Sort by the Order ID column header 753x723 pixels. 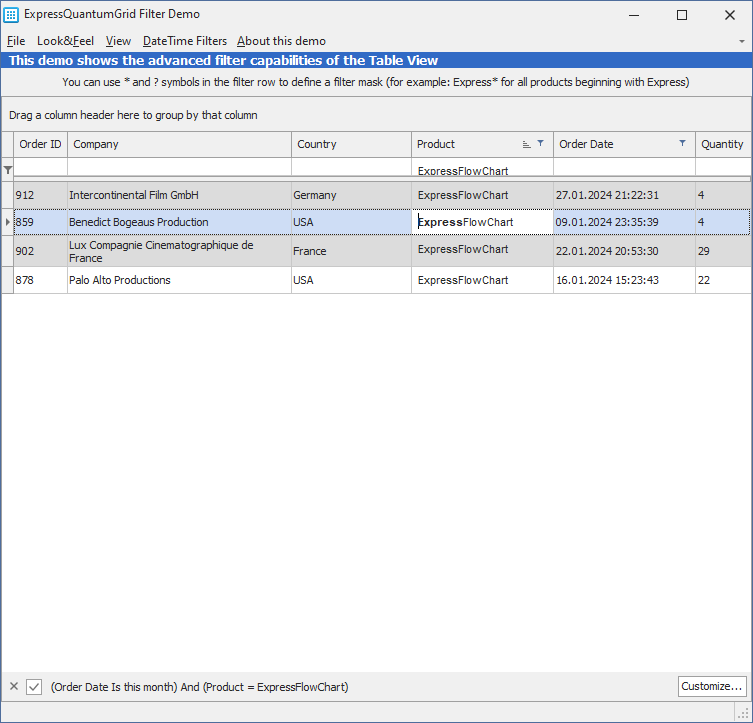click(x=40, y=144)
